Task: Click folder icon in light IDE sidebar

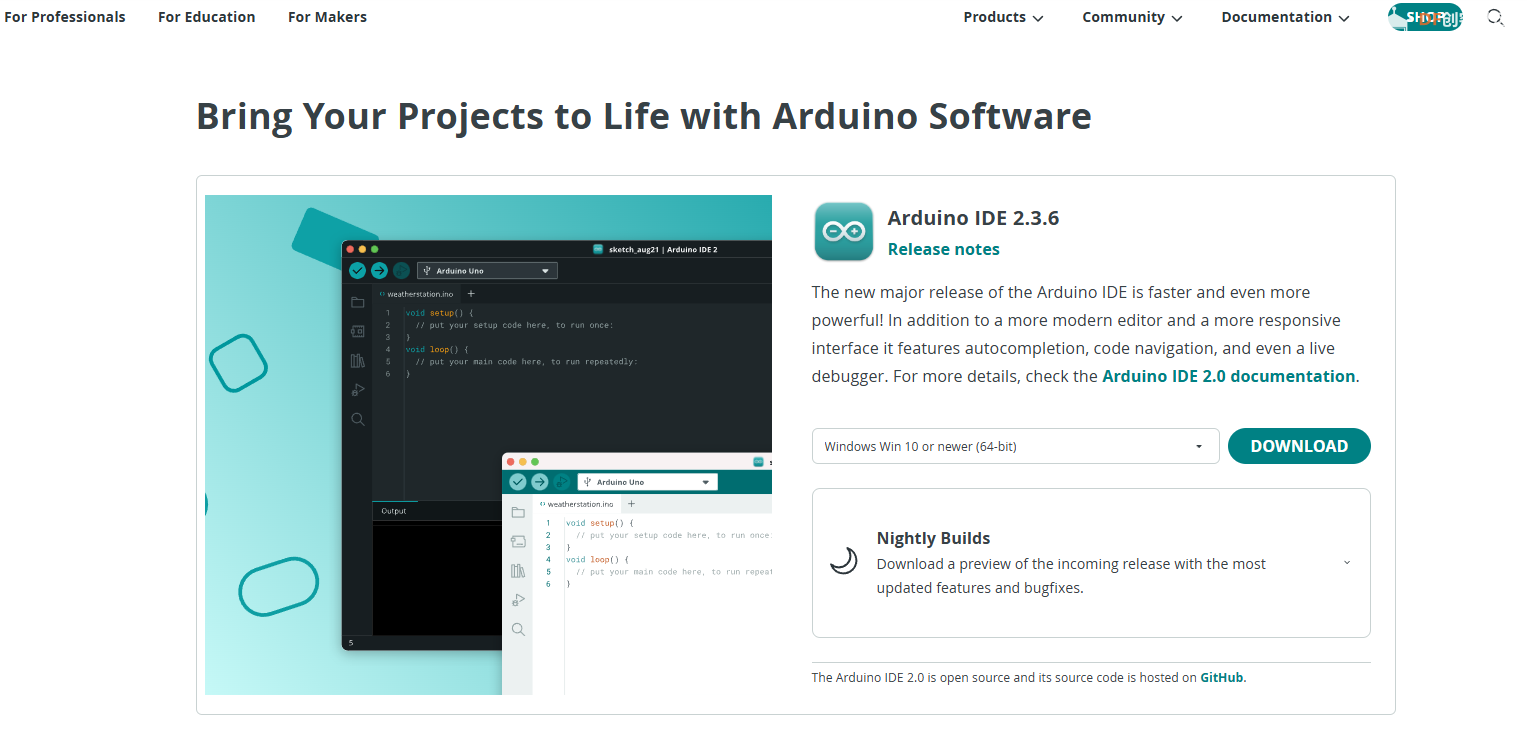Action: point(518,512)
